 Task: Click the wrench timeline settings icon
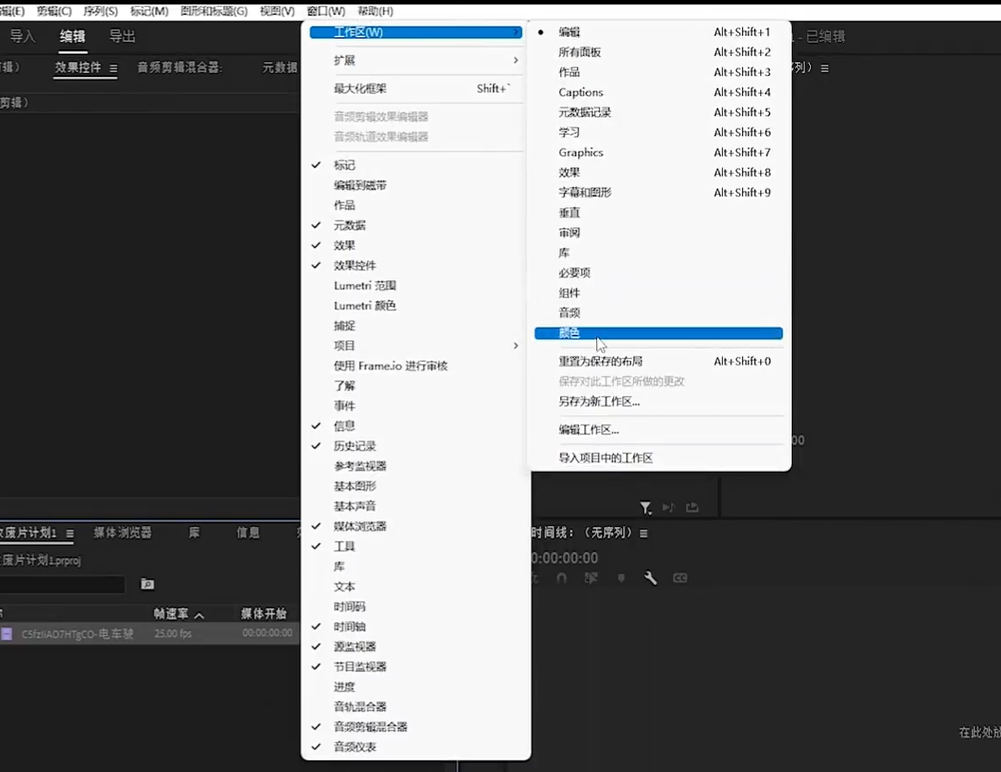click(x=650, y=578)
